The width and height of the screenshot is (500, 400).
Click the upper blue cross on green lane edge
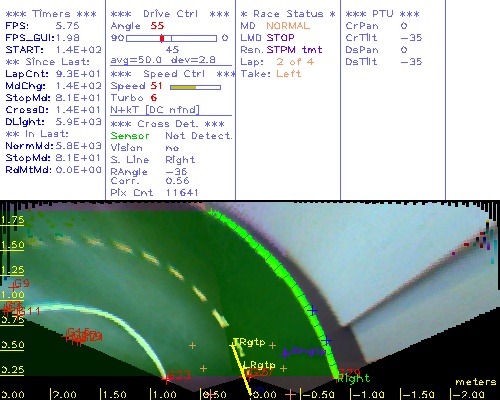tap(312, 311)
